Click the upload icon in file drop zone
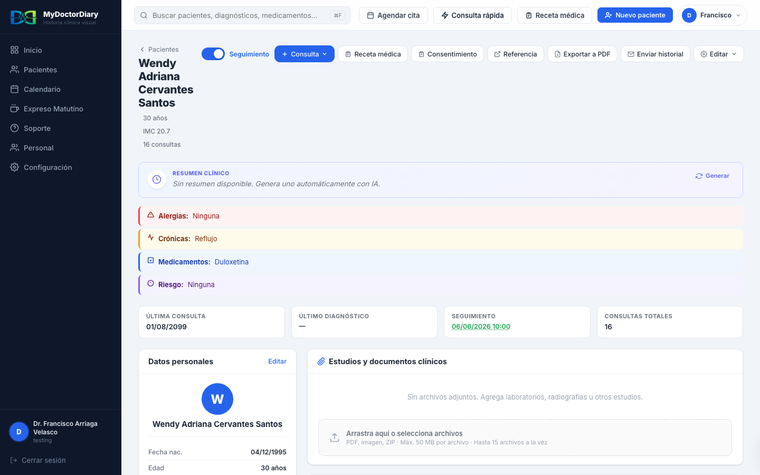This screenshot has width=760, height=475. point(334,438)
